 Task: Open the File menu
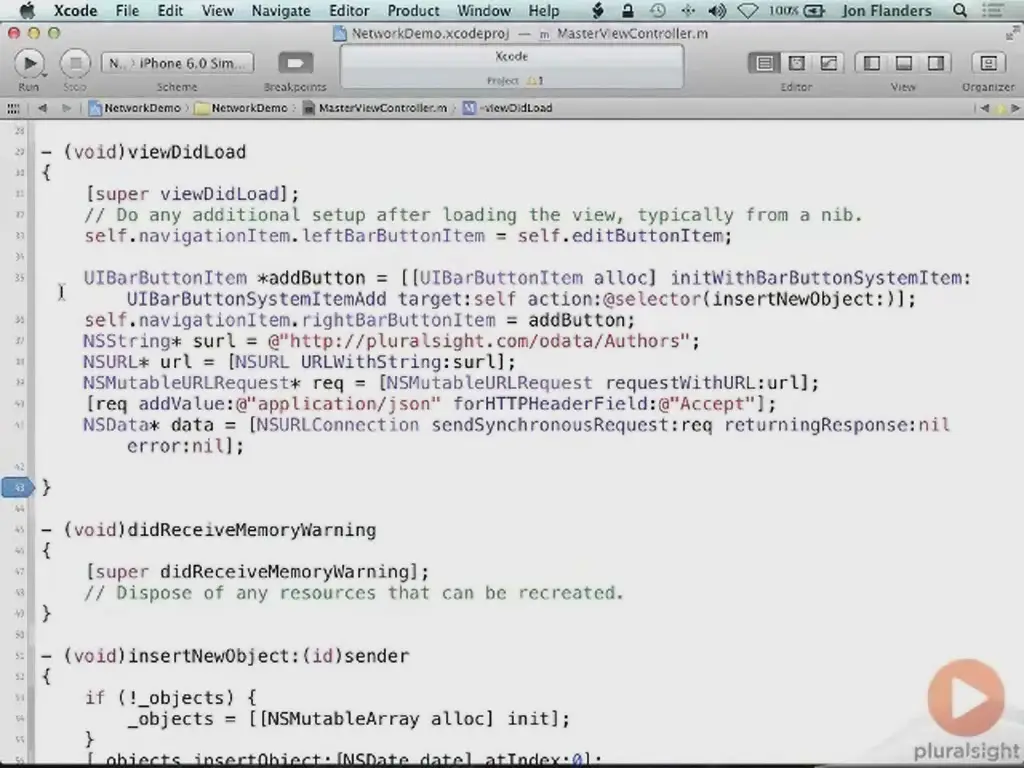click(x=127, y=10)
